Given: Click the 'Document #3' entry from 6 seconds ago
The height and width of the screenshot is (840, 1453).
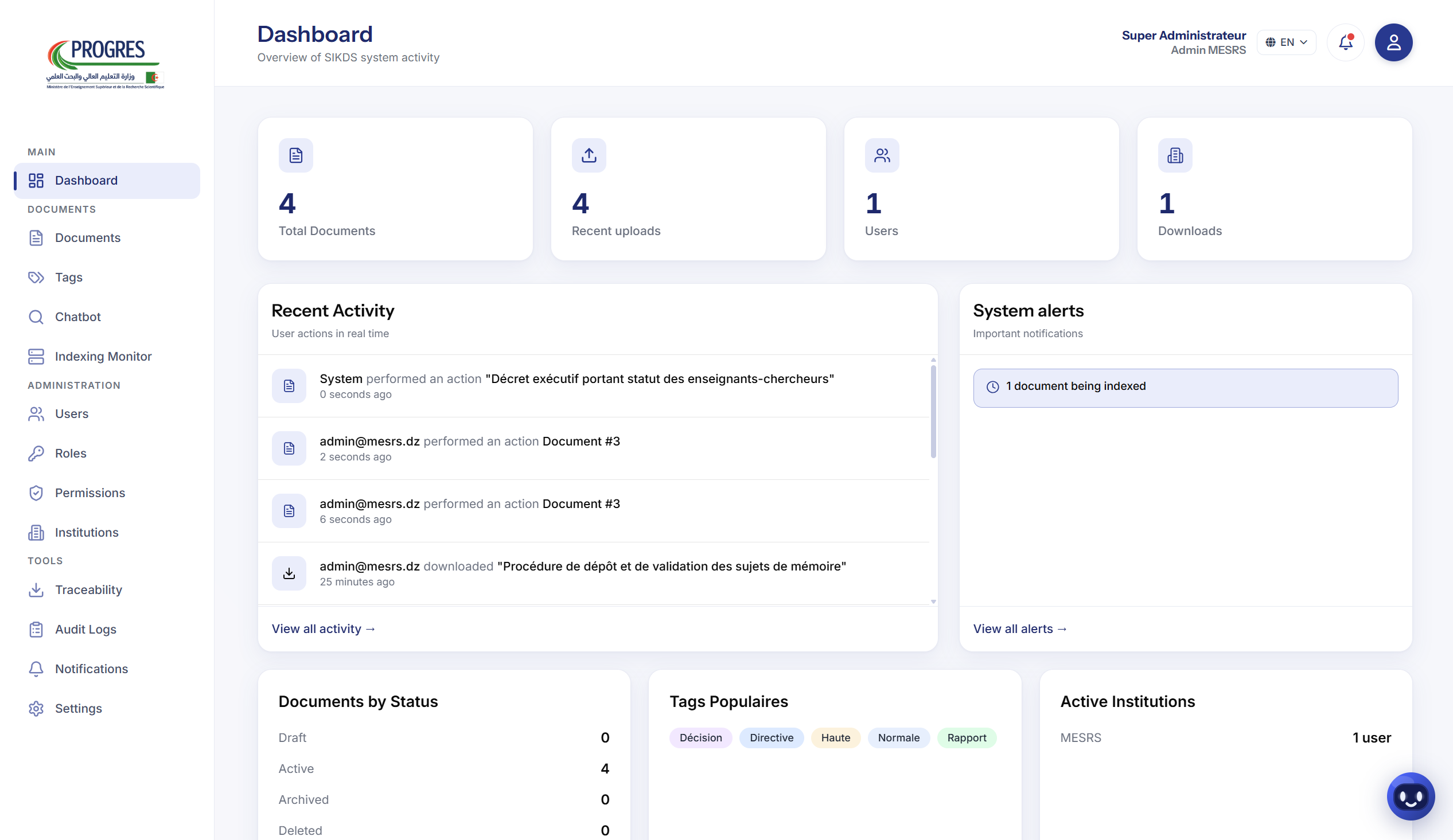Looking at the screenshot, I should (581, 504).
